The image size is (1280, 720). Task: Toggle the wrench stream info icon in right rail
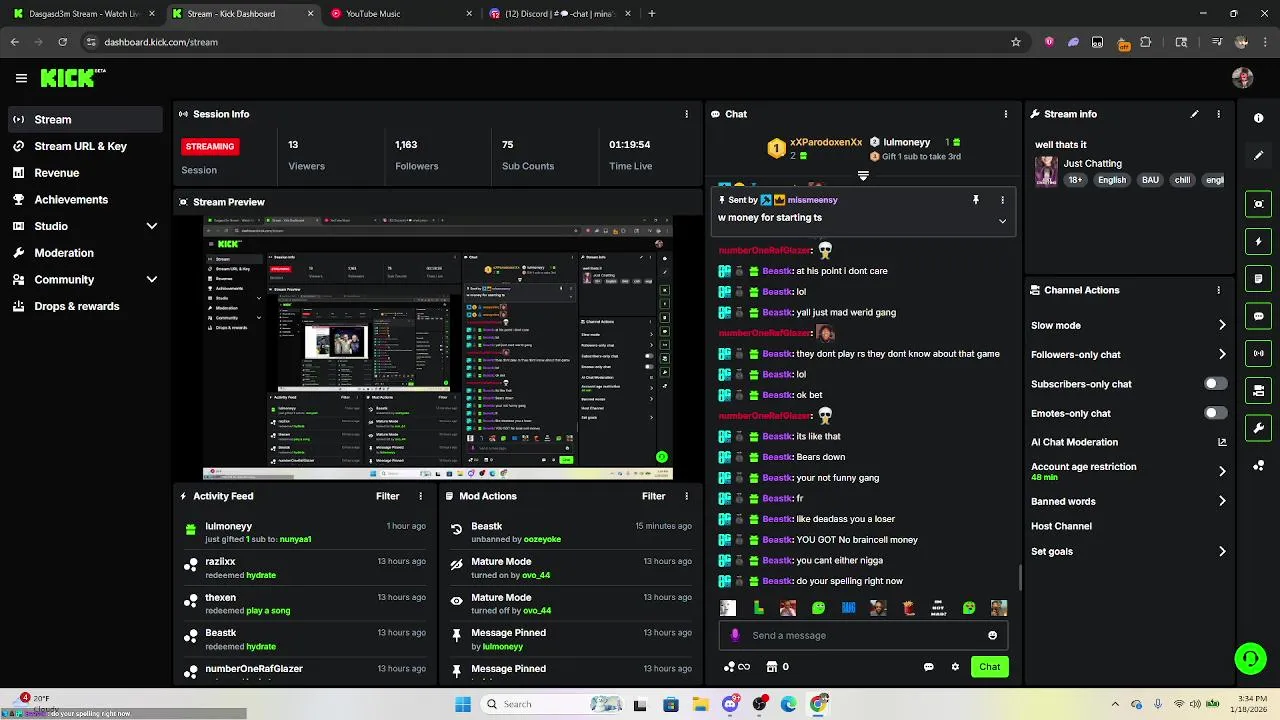click(1258, 428)
